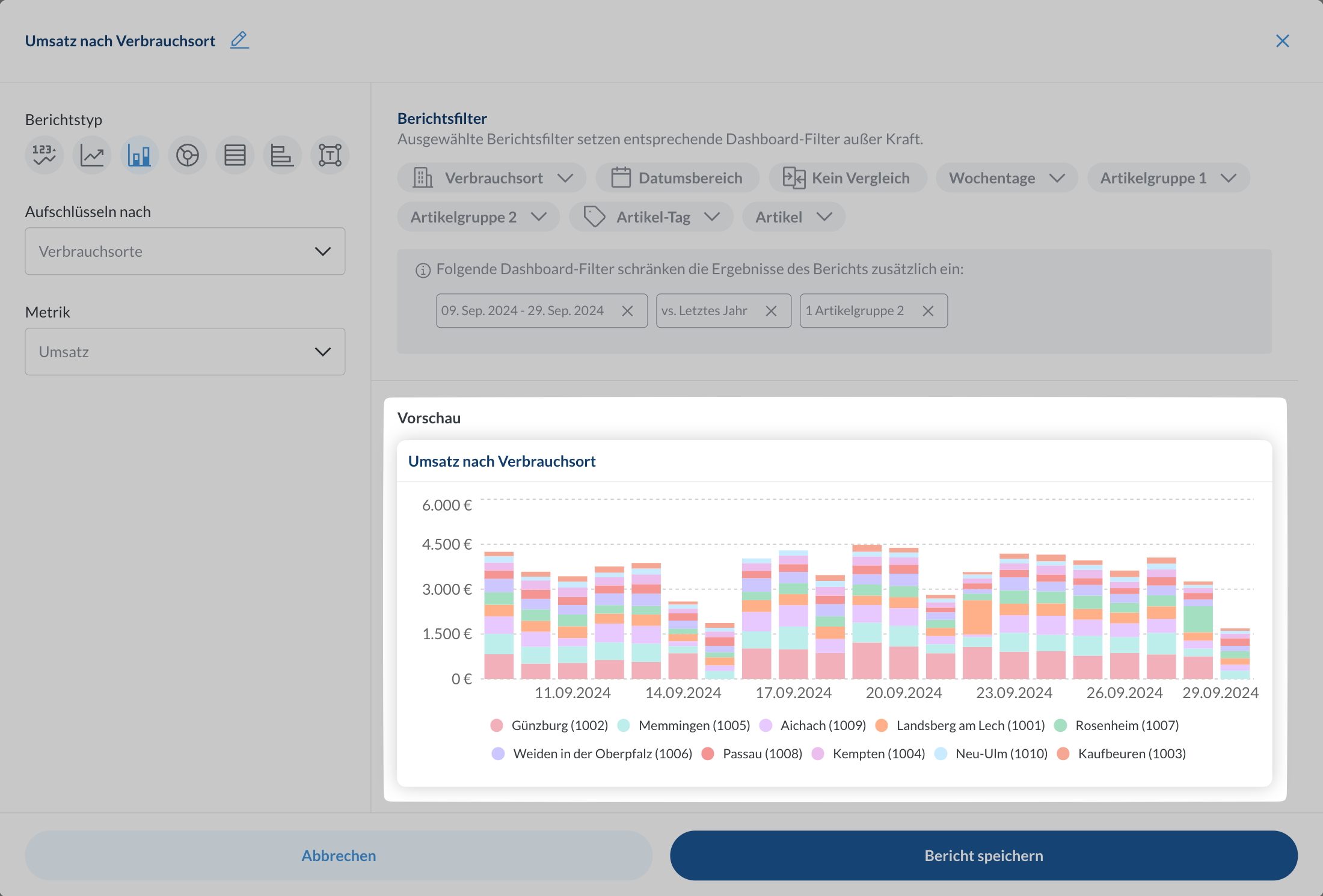This screenshot has height=896, width=1323.
Task: Open the Datumsbereich filter
Action: tap(677, 178)
